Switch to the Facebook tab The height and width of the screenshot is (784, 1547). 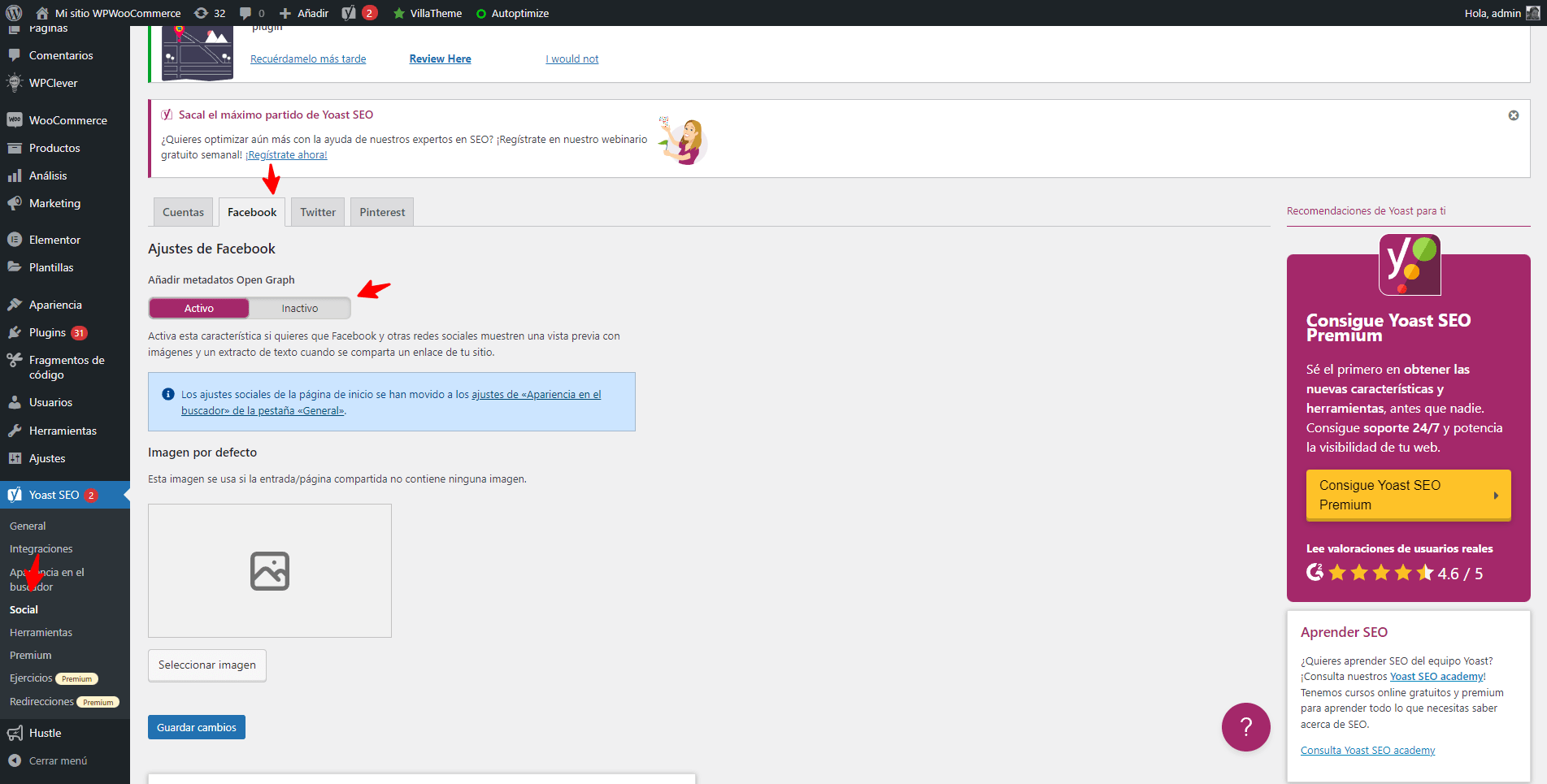(252, 212)
